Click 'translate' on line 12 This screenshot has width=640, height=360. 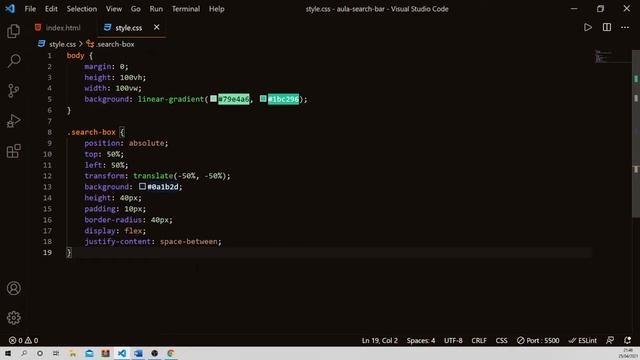153,176
